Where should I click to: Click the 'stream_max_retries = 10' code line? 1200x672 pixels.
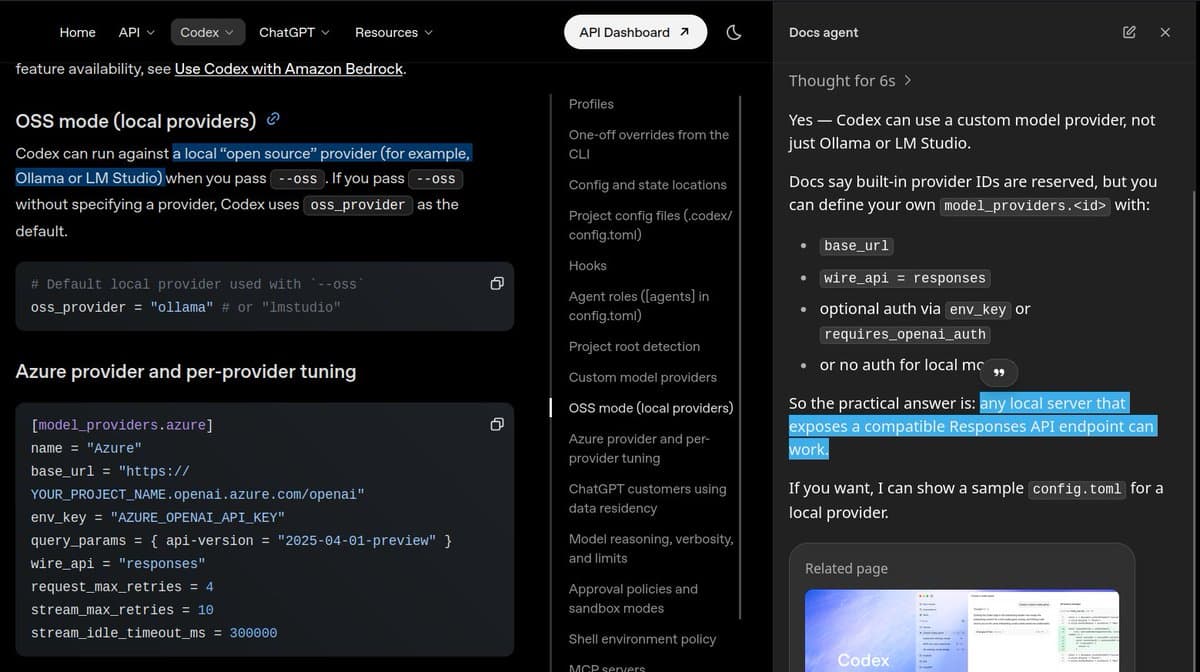point(122,610)
